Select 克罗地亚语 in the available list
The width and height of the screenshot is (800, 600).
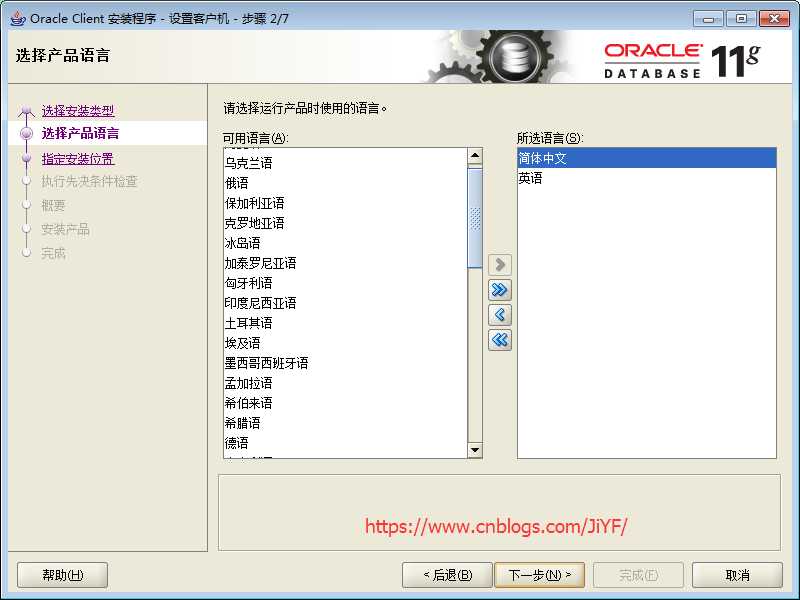click(x=345, y=223)
